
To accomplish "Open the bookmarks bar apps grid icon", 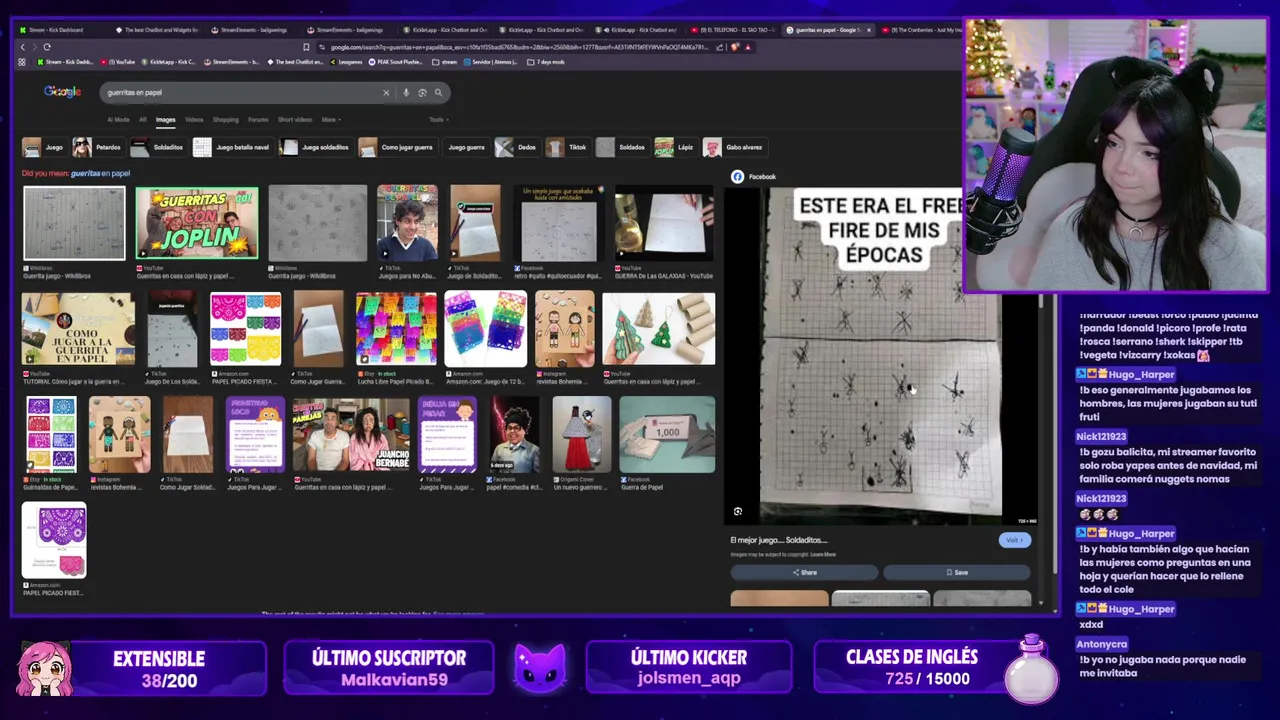I will coord(22,62).
